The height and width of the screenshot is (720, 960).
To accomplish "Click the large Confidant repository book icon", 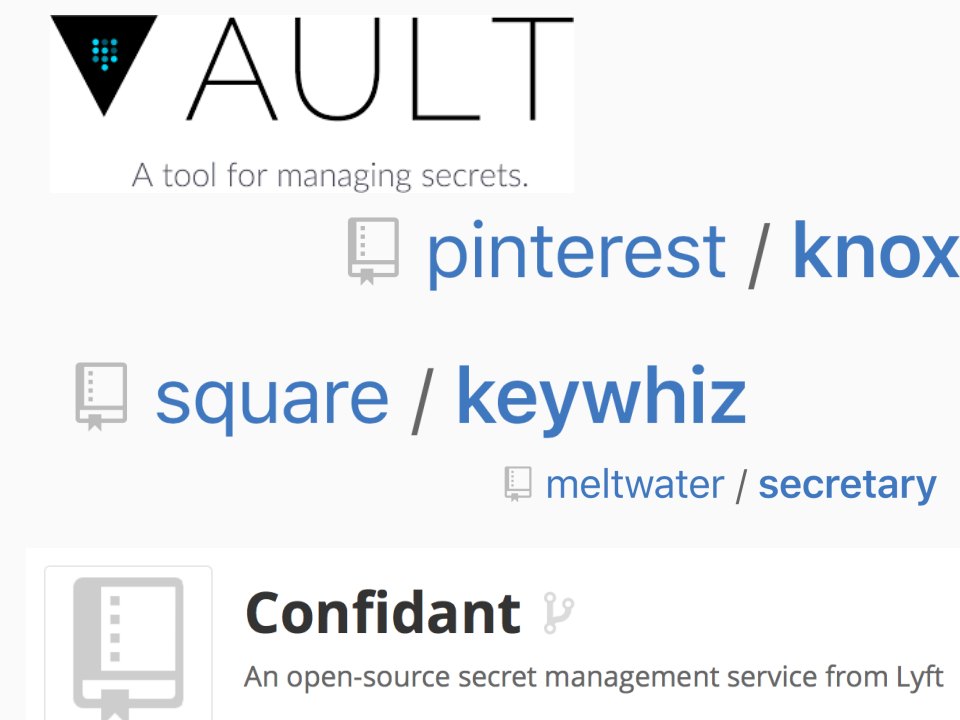I will point(129,648).
